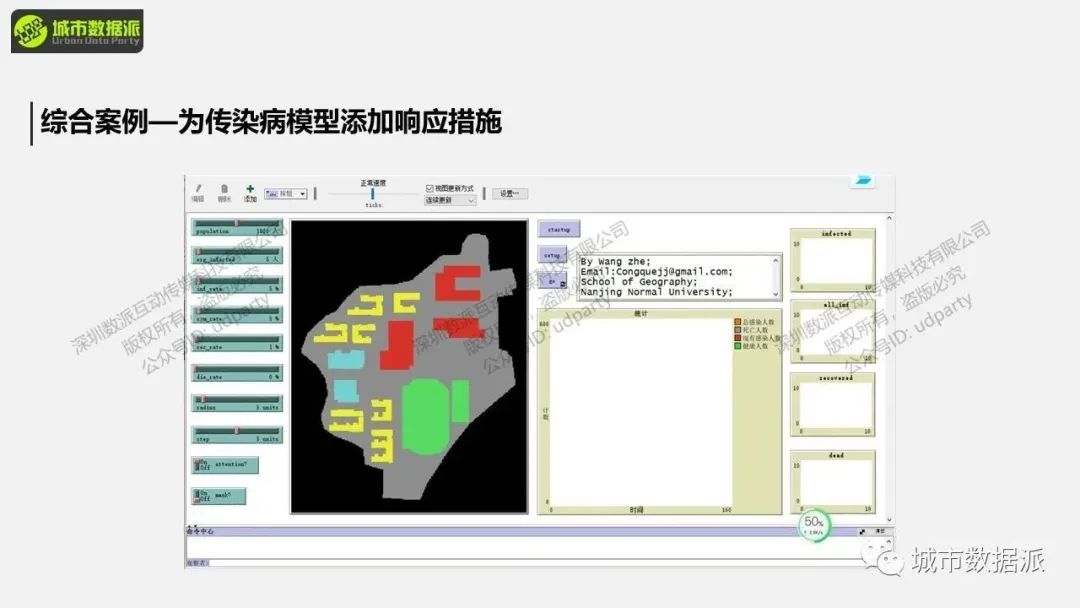Click the infected plot
Image resolution: width=1080 pixels, height=608 pixels.
coord(833,260)
